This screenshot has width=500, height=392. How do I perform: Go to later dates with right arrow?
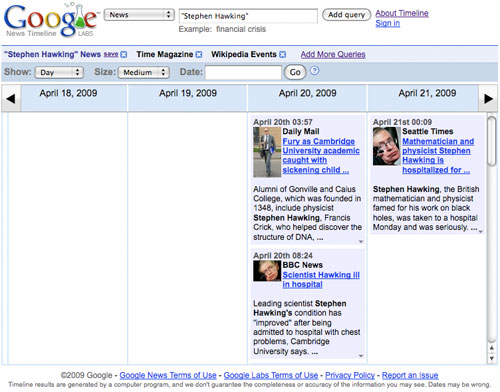click(488, 98)
